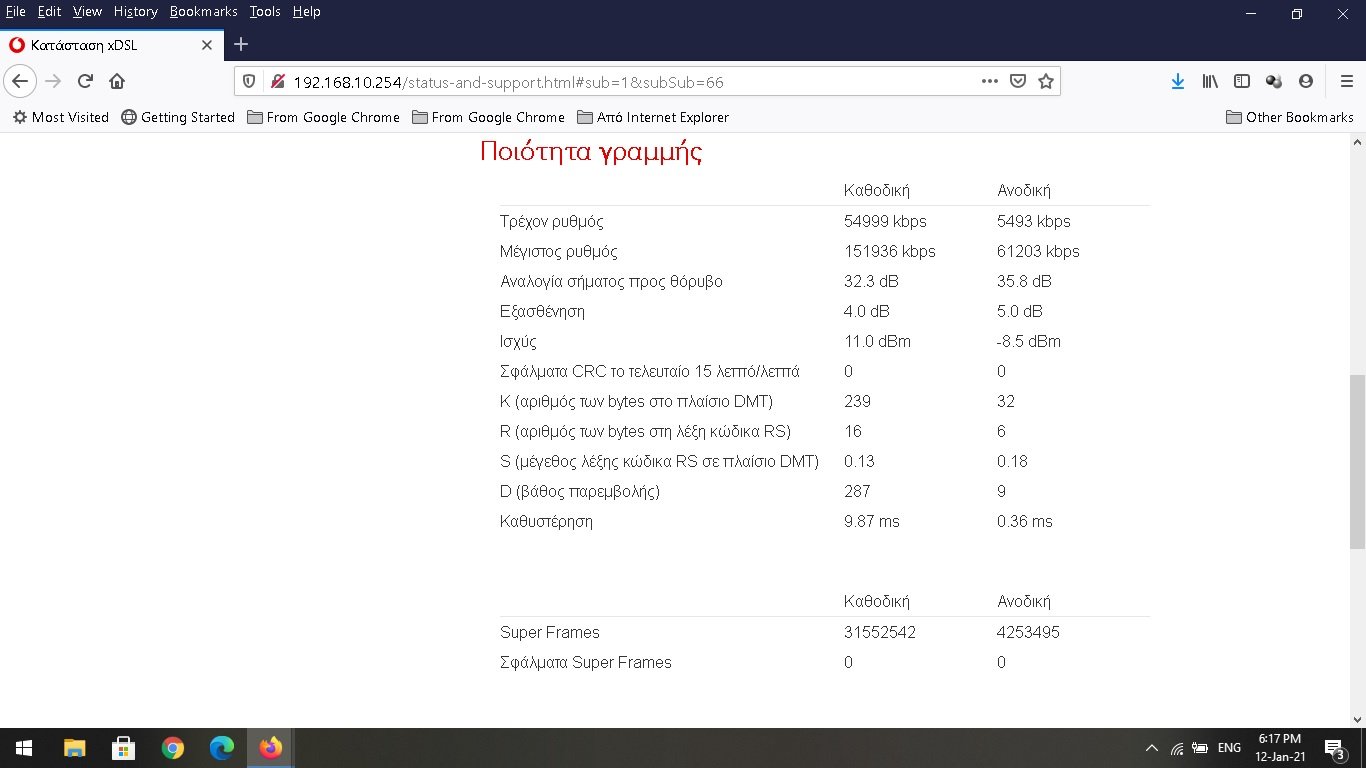Save page to Pocket
Viewport: 1366px width, 768px height.
click(1018, 81)
